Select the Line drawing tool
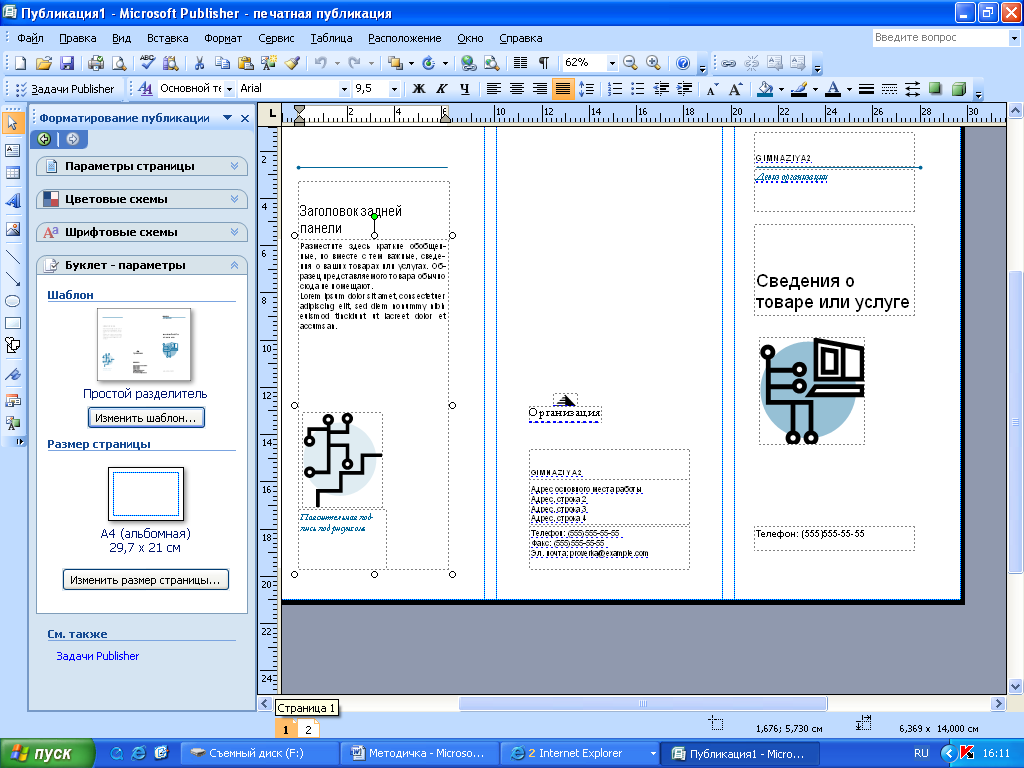 pos(12,257)
